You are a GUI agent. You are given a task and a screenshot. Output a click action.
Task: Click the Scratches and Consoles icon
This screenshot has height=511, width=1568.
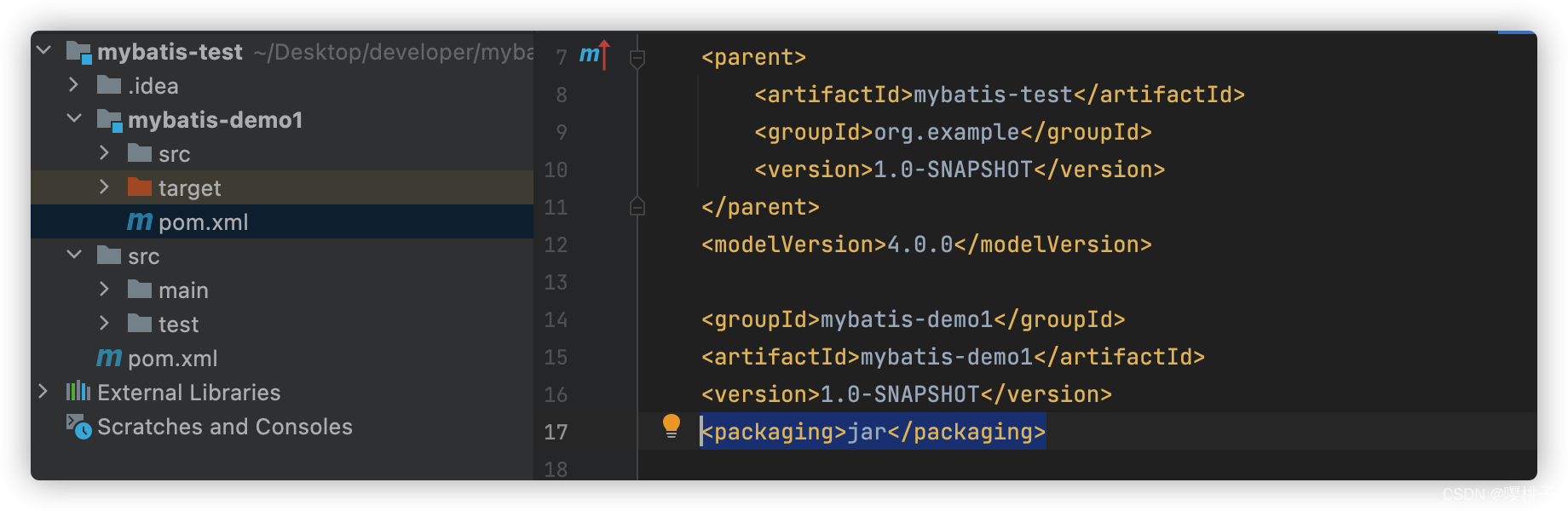click(x=78, y=426)
